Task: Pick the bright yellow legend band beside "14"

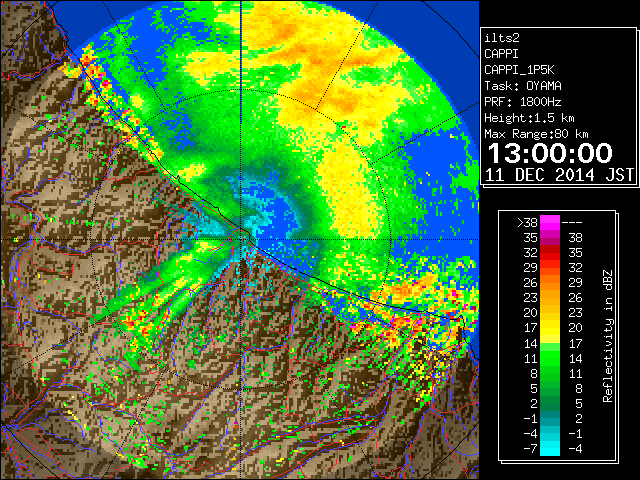Action: [550, 338]
